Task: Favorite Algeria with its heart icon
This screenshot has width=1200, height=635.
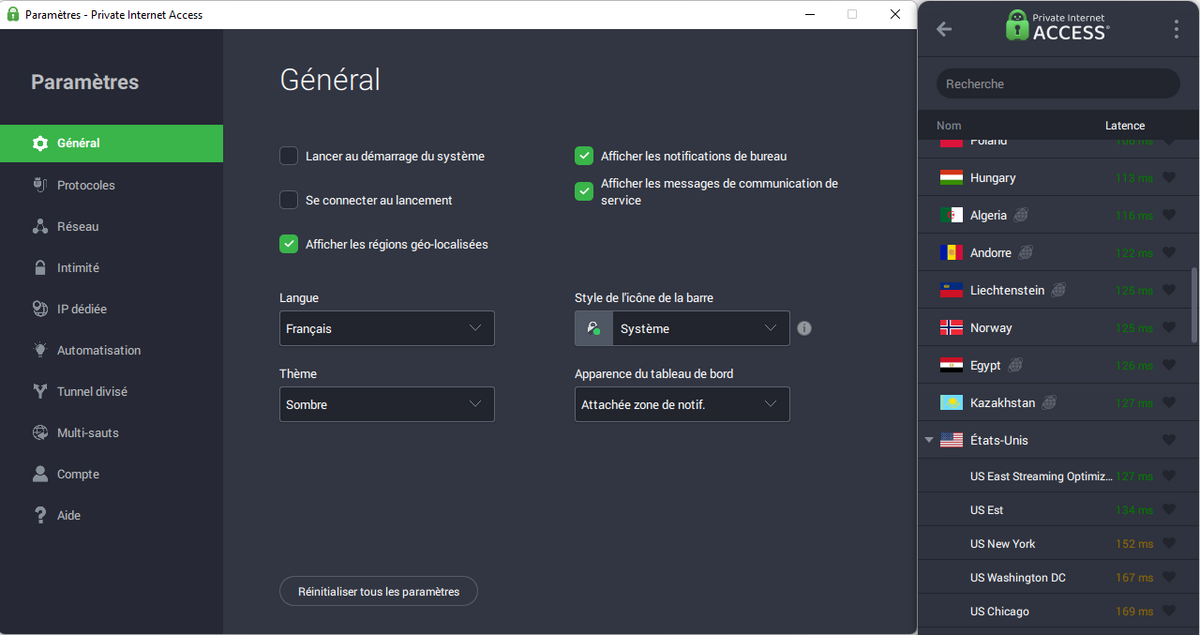Action: 1168,215
